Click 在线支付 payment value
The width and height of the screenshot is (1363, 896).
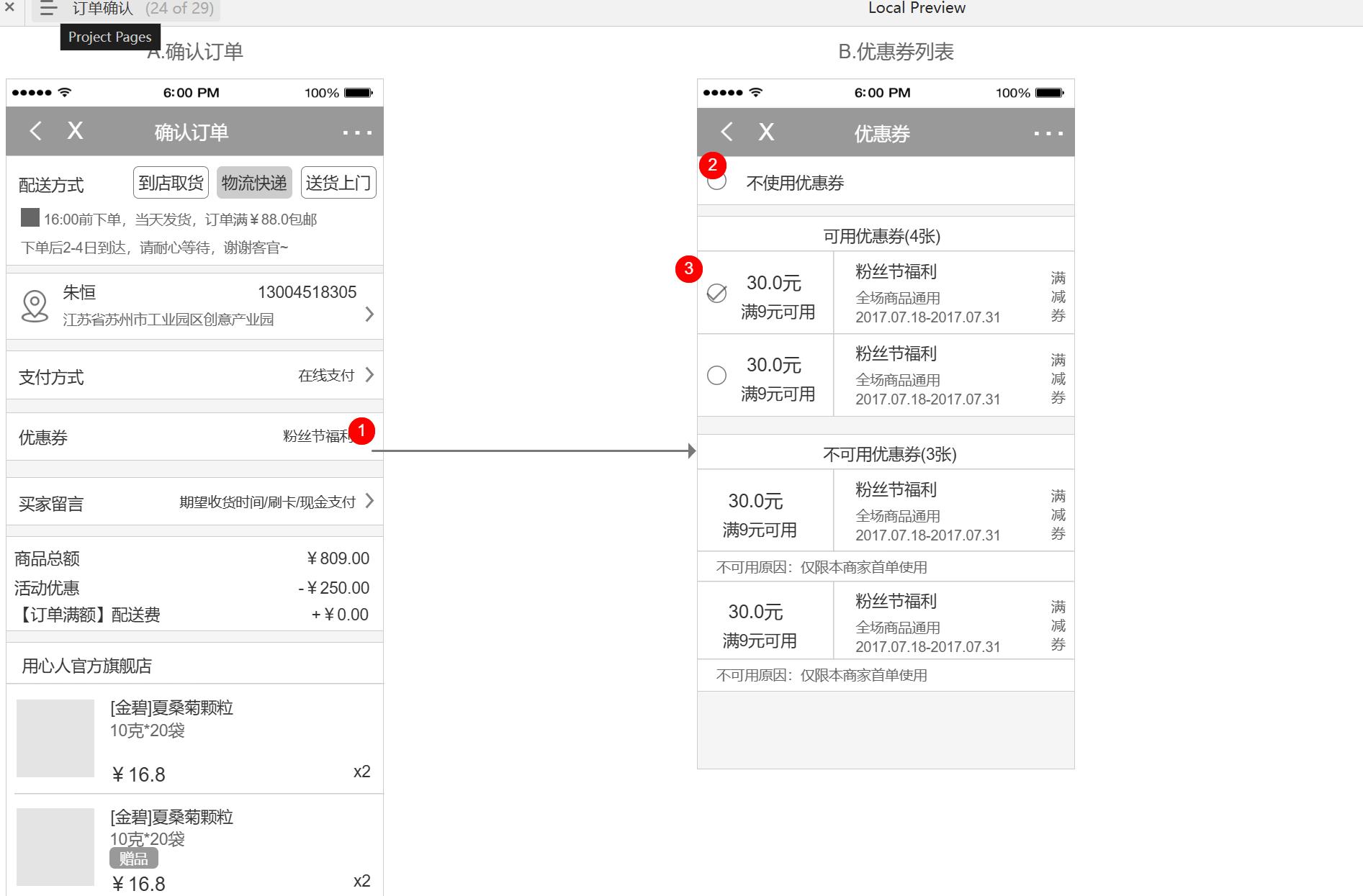pyautogui.click(x=326, y=376)
